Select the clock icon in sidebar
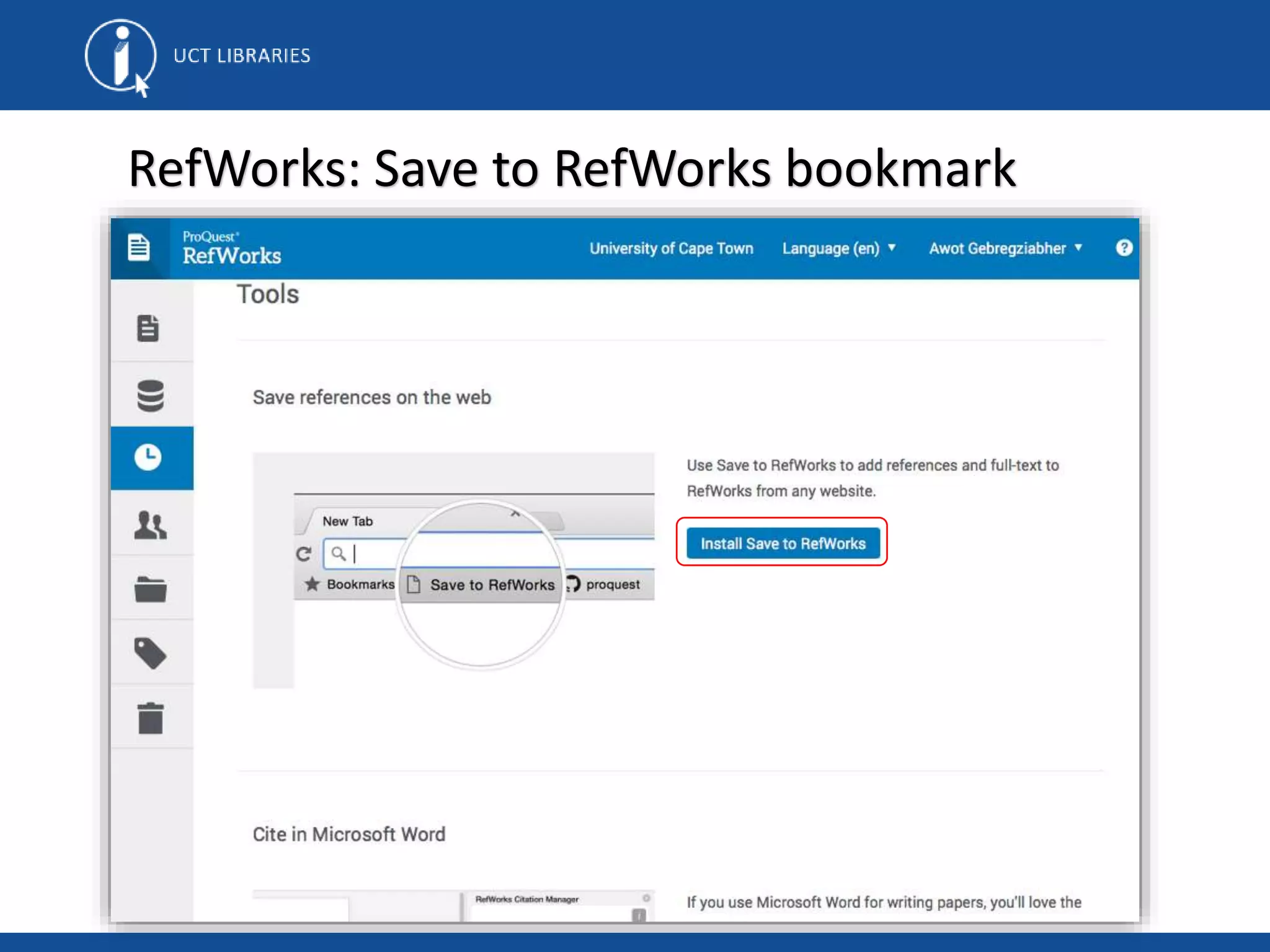The image size is (1270, 952). (x=148, y=457)
